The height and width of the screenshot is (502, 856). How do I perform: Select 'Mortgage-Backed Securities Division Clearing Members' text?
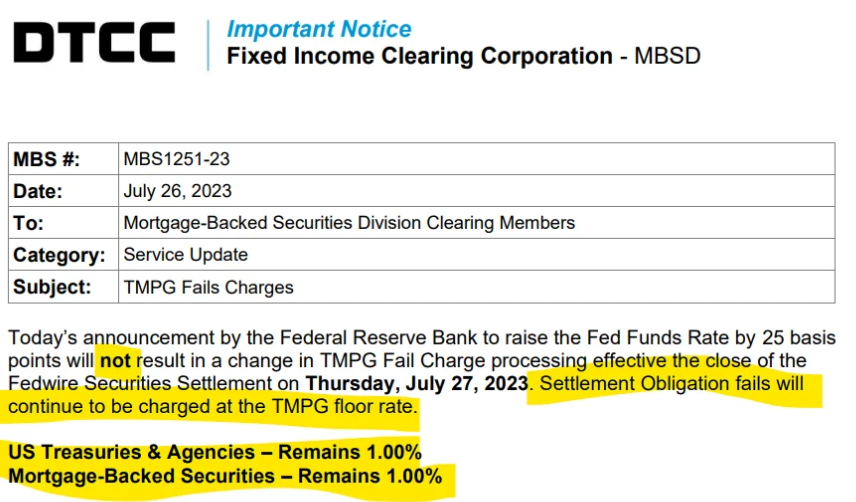pos(349,223)
